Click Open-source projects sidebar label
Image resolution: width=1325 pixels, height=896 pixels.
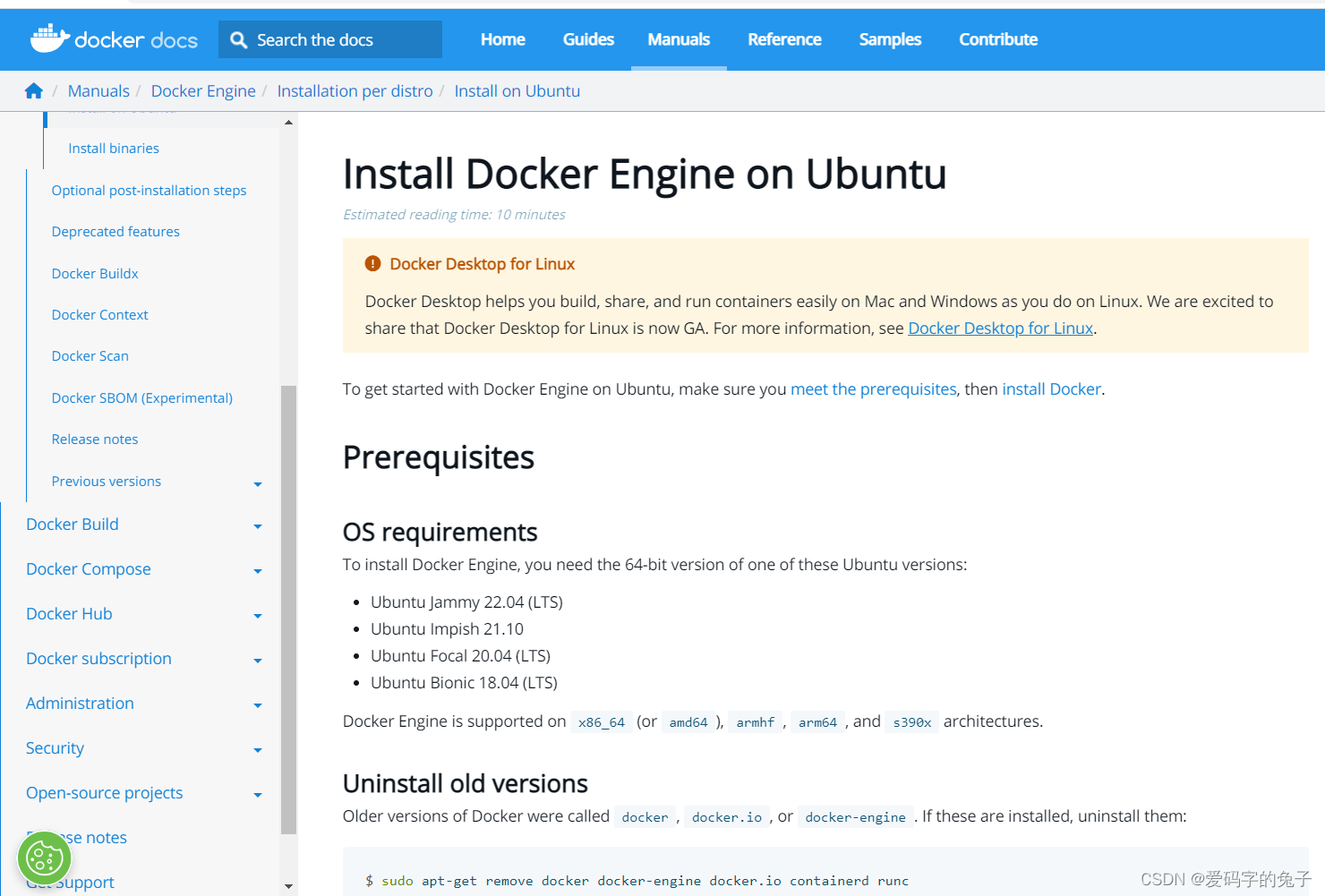coord(104,793)
